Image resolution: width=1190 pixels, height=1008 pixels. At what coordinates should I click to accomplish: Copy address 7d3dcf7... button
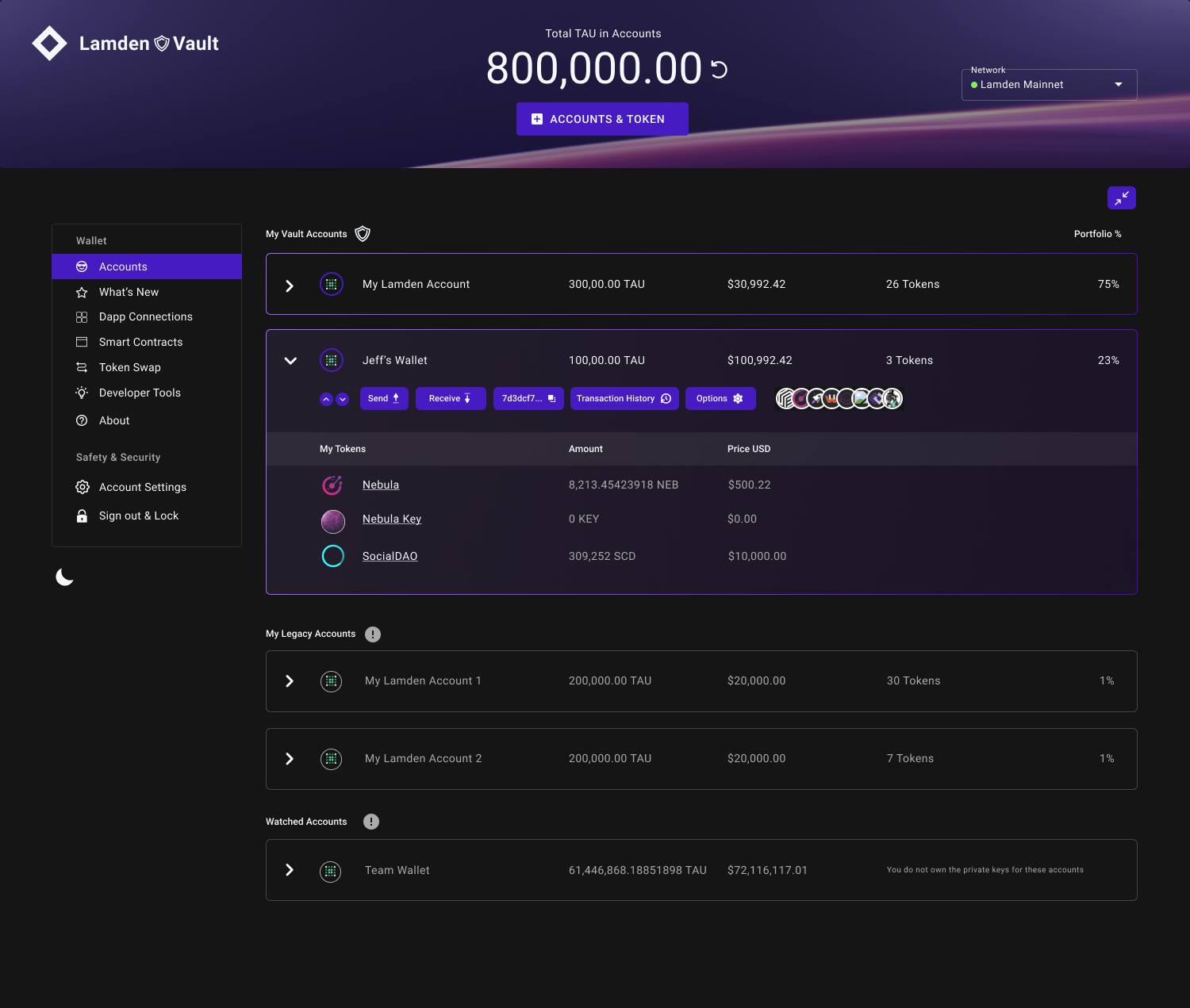click(528, 398)
